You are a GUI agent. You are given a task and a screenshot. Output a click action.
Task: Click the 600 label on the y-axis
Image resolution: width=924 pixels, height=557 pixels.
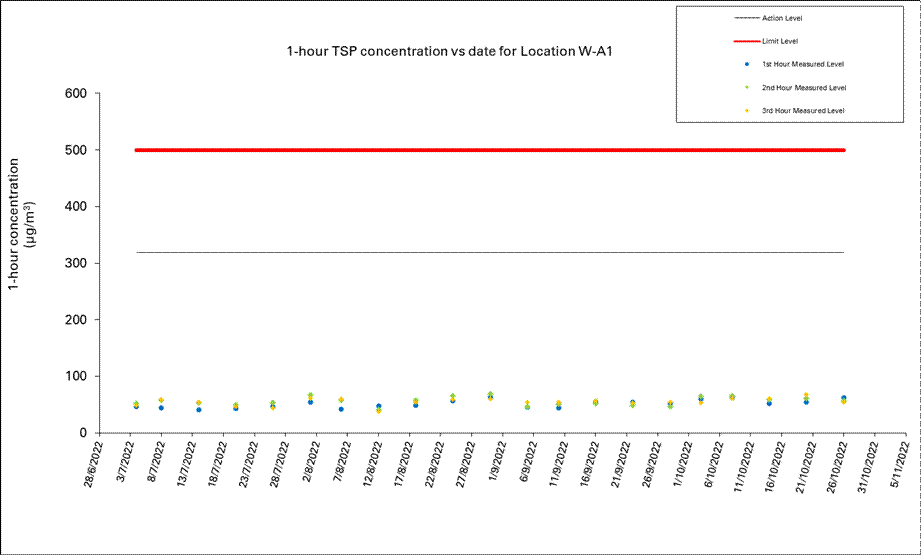[x=75, y=94]
